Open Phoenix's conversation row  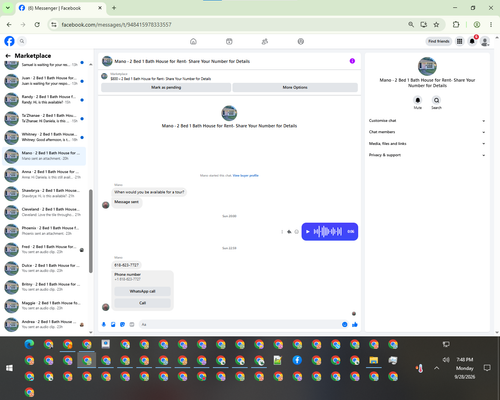(x=44, y=231)
